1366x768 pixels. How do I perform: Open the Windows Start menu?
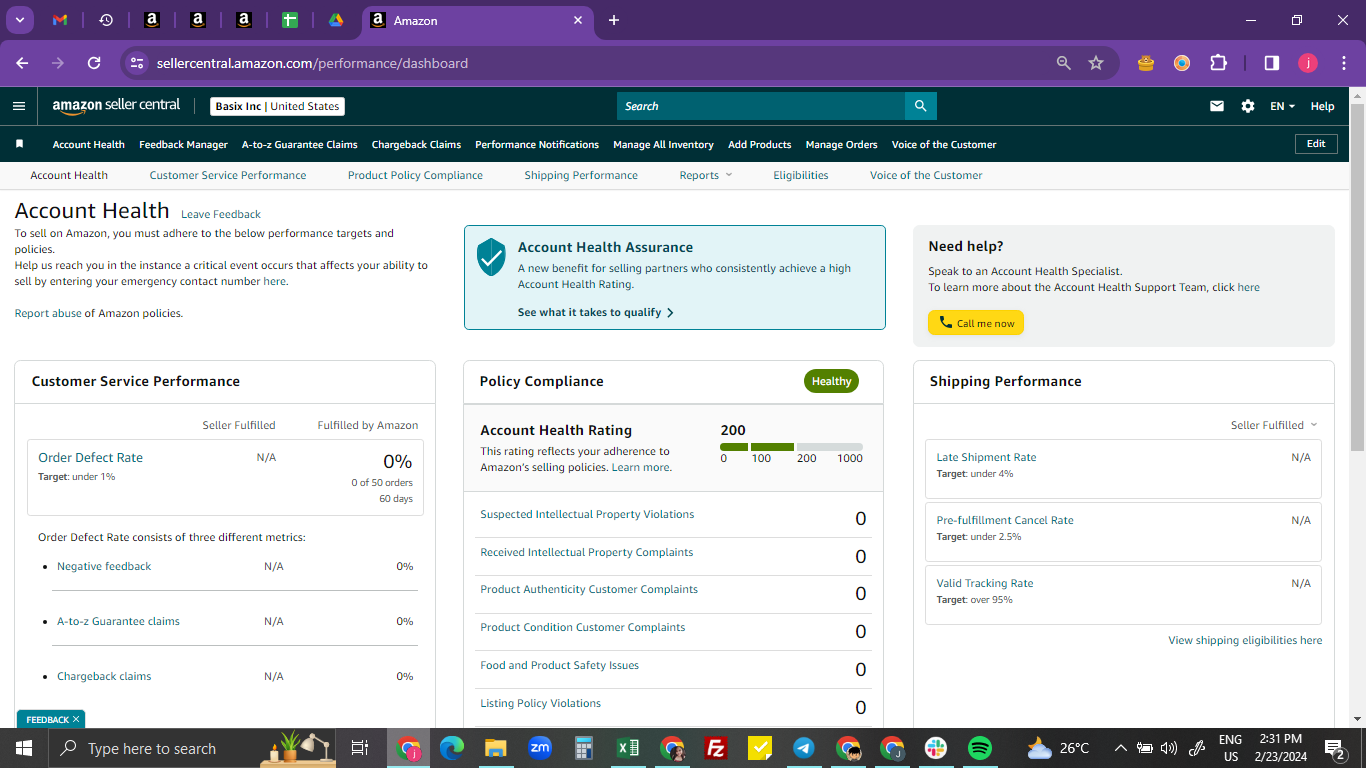(24, 748)
